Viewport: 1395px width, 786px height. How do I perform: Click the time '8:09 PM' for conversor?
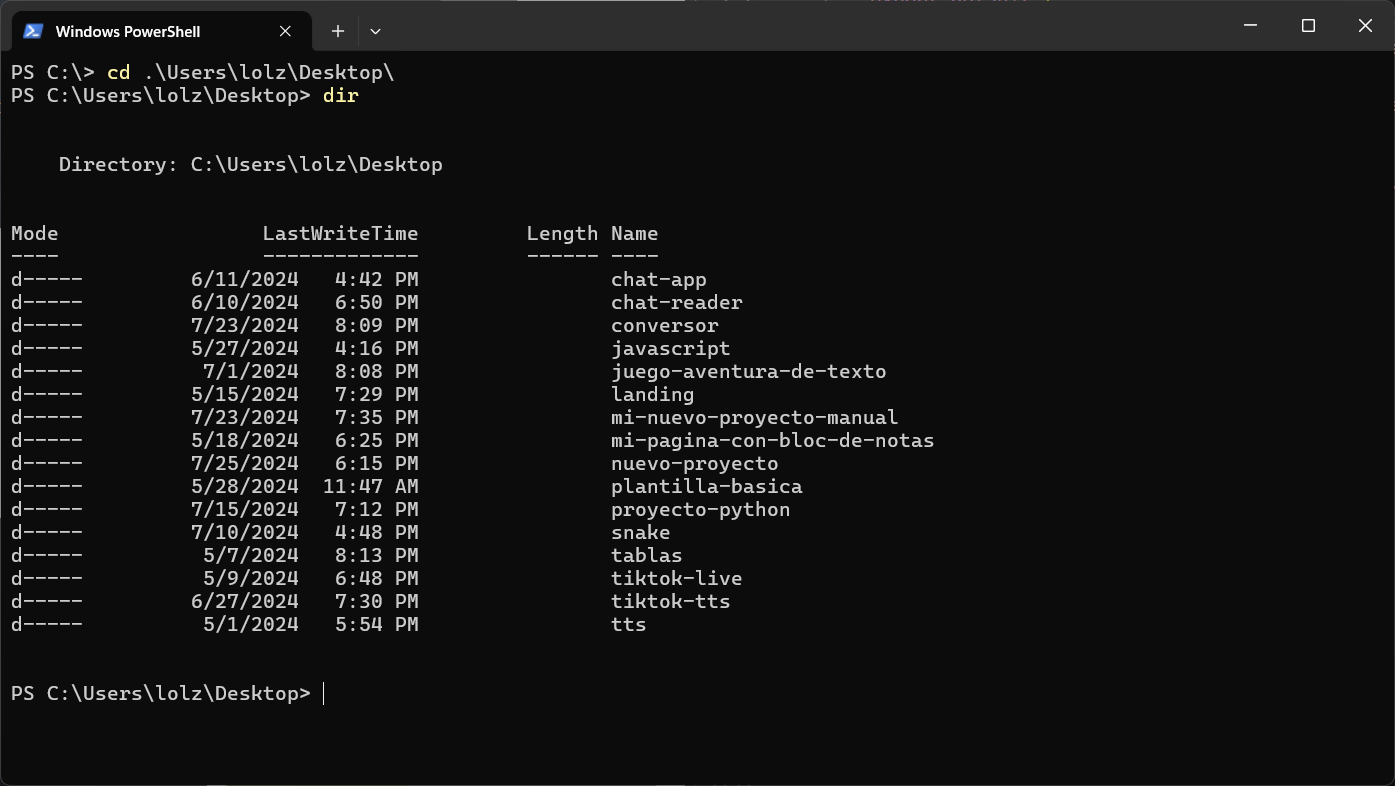pos(377,326)
